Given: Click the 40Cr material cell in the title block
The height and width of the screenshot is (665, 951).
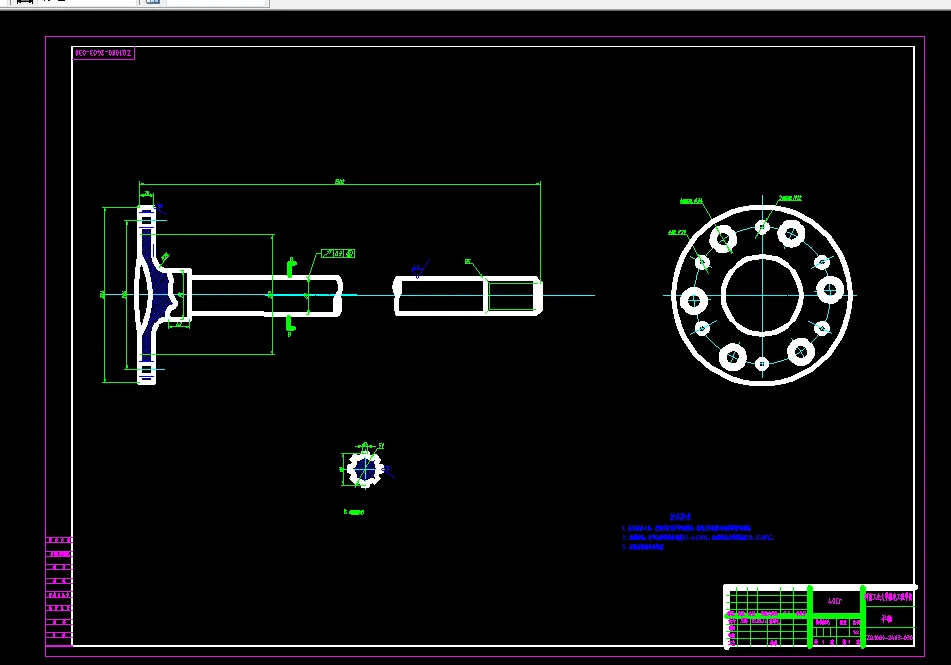Looking at the screenshot, I should 835,601.
